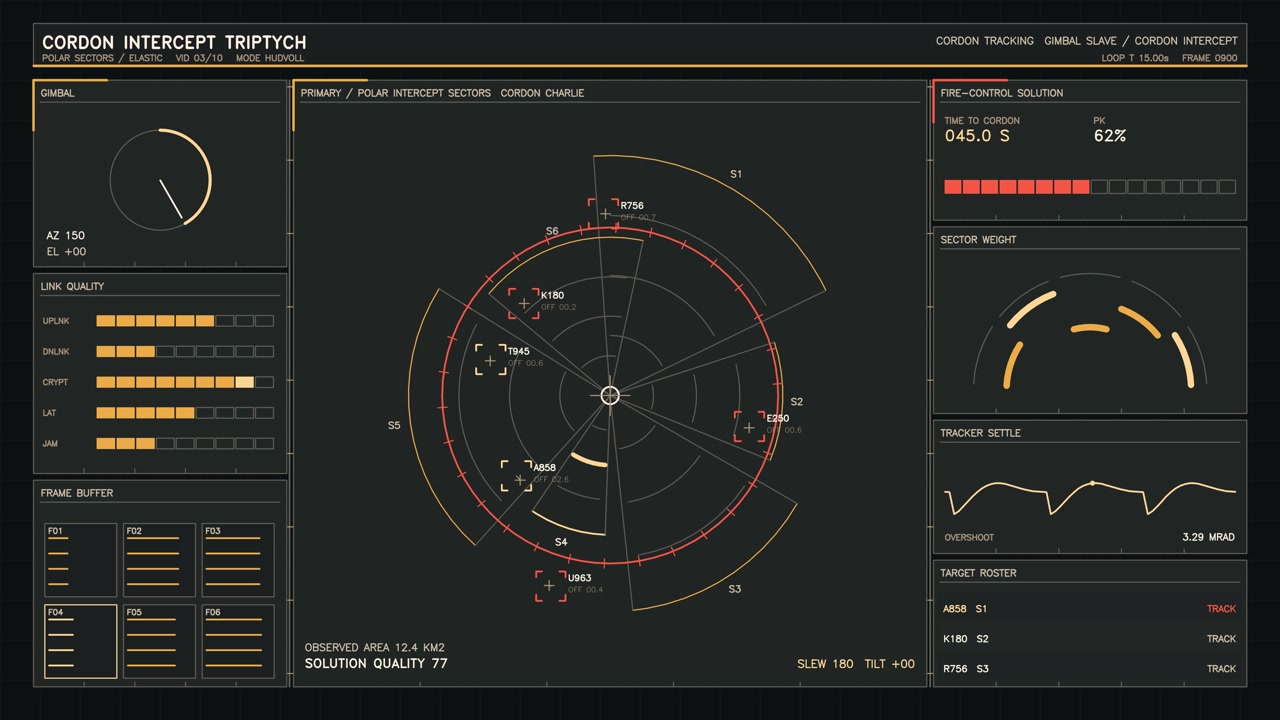Click the UPLNK link quality bar

tap(185, 321)
